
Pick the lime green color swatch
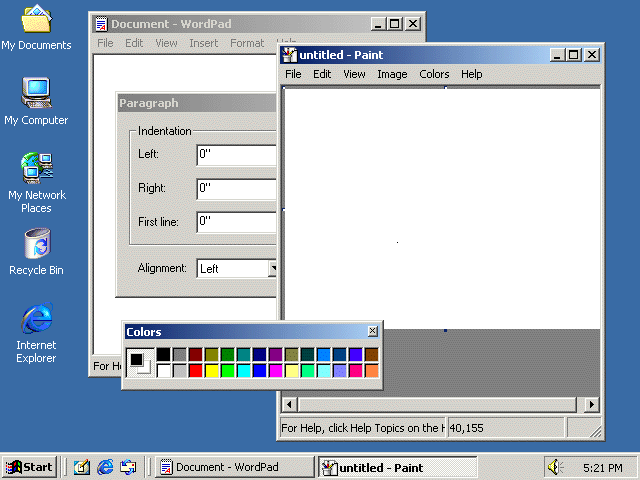(x=227, y=371)
